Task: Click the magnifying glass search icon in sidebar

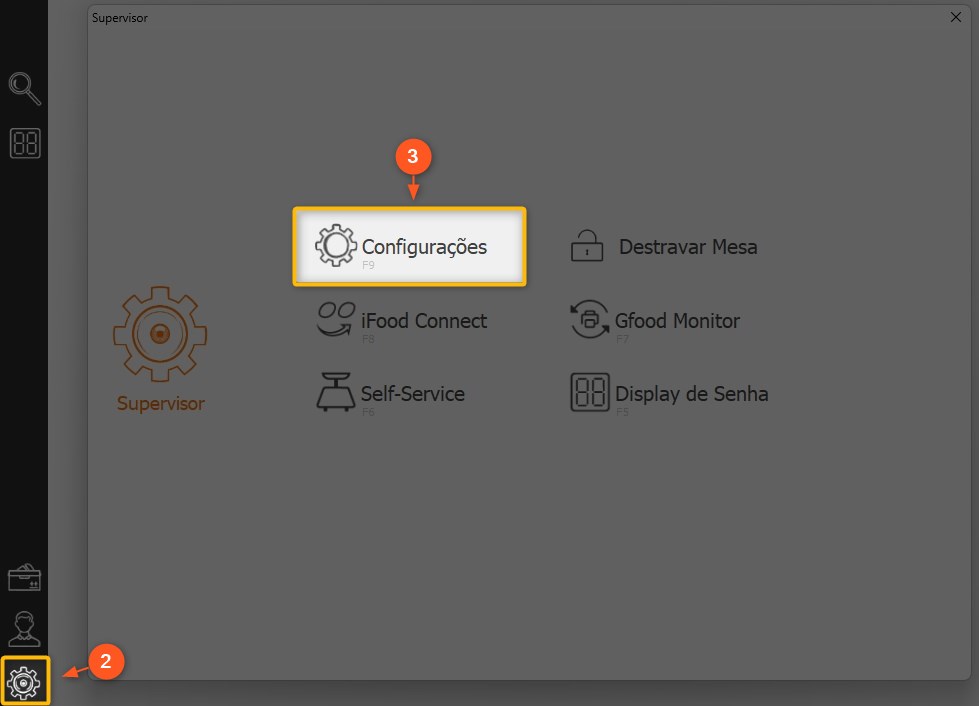Action: coord(24,89)
